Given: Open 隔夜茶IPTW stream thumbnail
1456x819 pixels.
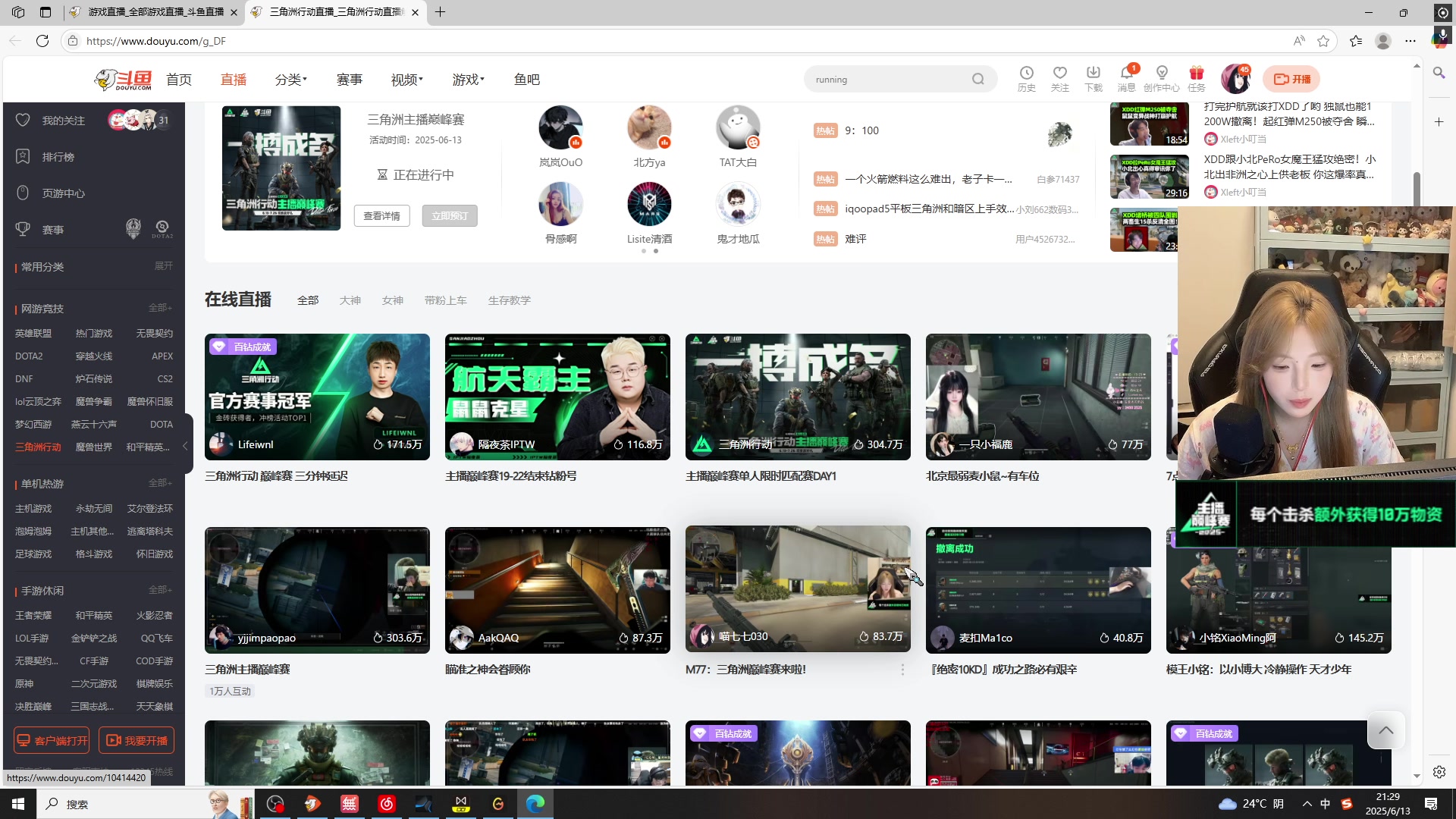Looking at the screenshot, I should (x=557, y=397).
